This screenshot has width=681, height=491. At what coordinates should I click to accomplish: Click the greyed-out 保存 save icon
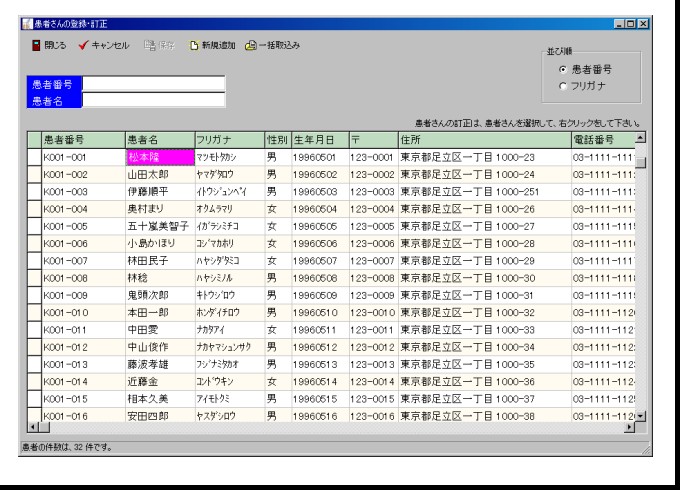tap(150, 45)
